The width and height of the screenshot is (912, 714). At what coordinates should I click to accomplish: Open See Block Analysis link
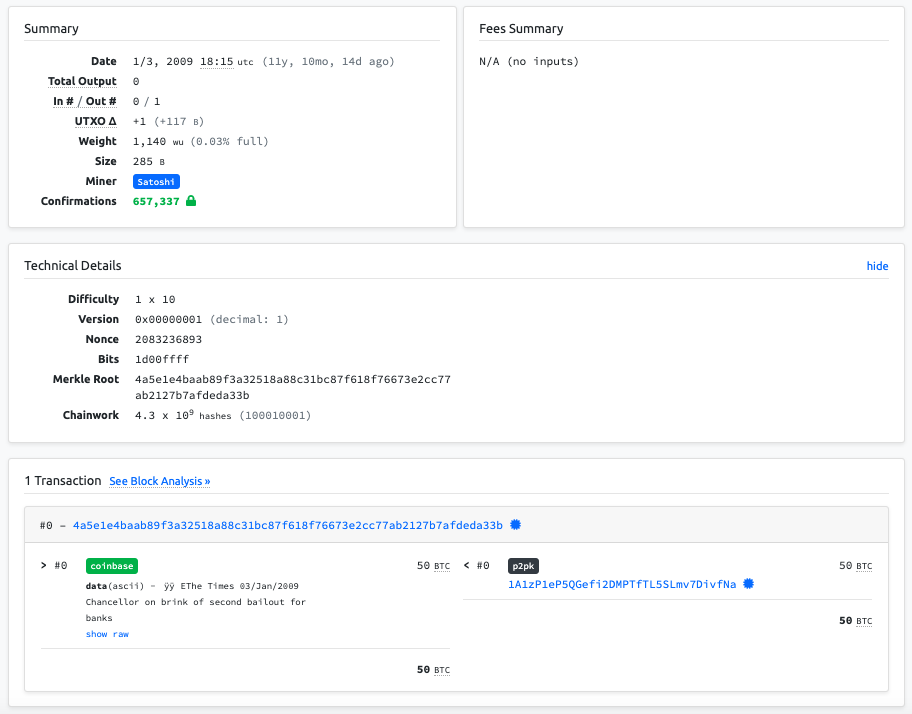coord(159,481)
